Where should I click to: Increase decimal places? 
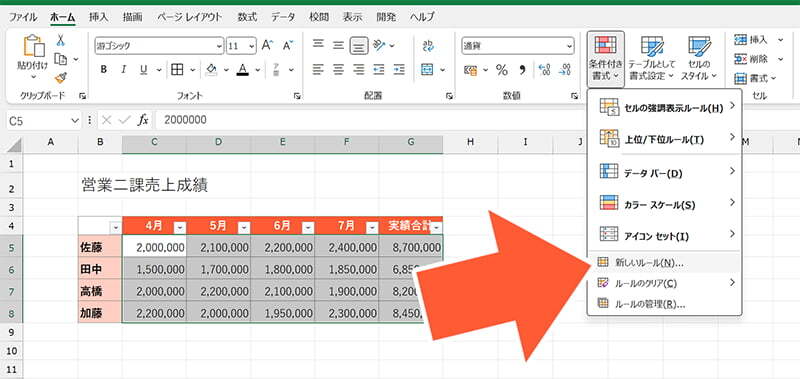tap(544, 70)
